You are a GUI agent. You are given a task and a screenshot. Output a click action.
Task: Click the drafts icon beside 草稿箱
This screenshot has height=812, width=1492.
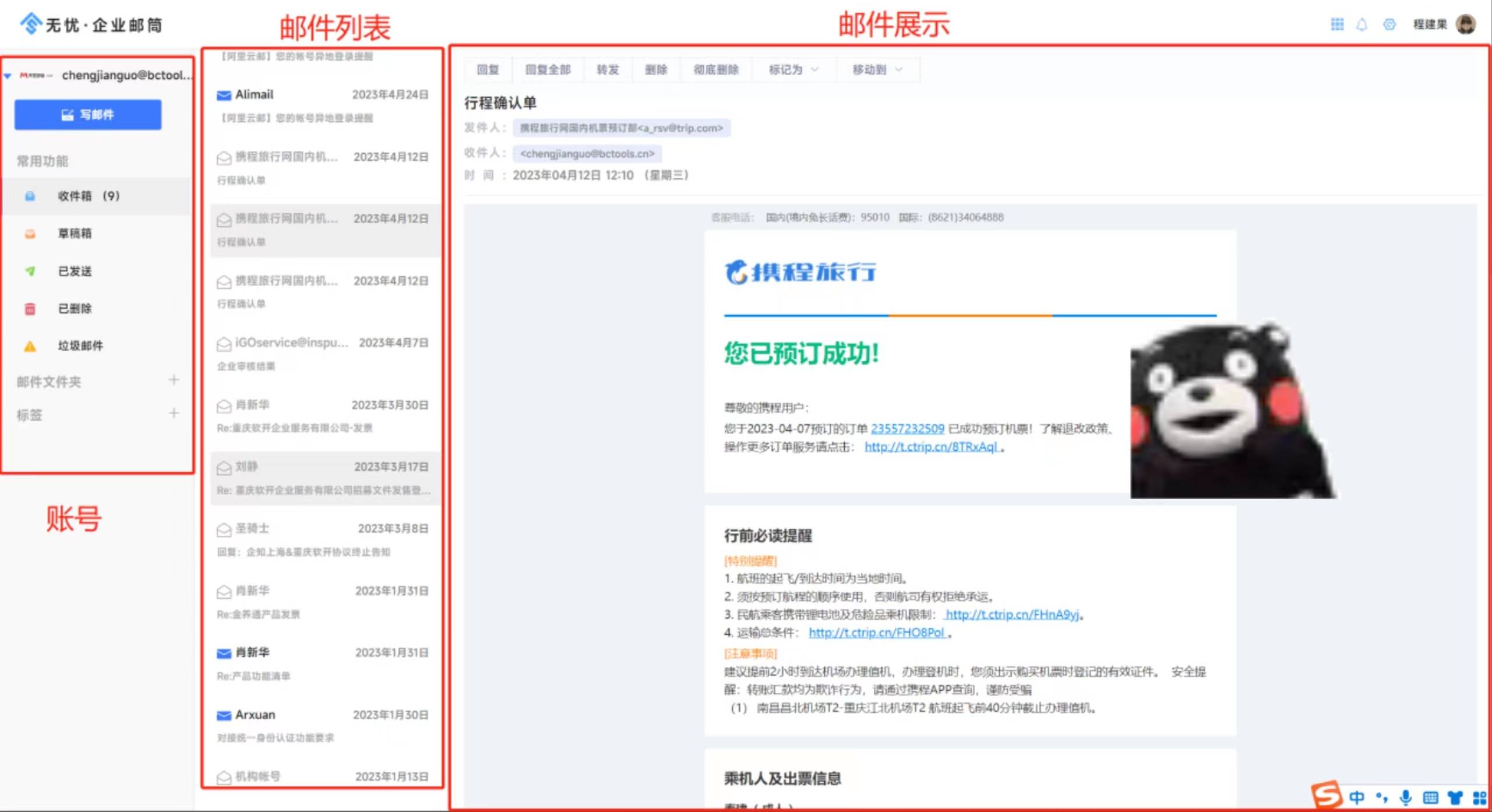tap(30, 234)
